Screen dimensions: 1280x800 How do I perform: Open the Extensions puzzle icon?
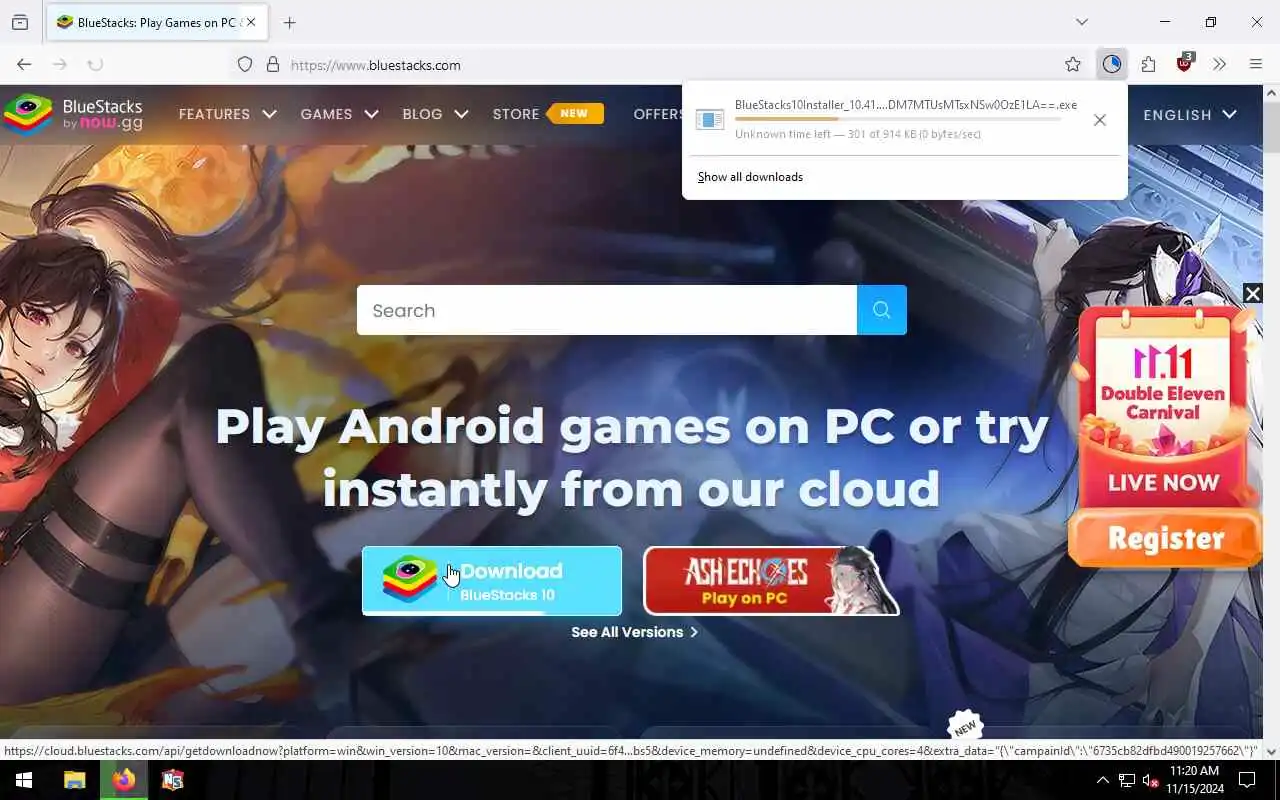pos(1148,64)
